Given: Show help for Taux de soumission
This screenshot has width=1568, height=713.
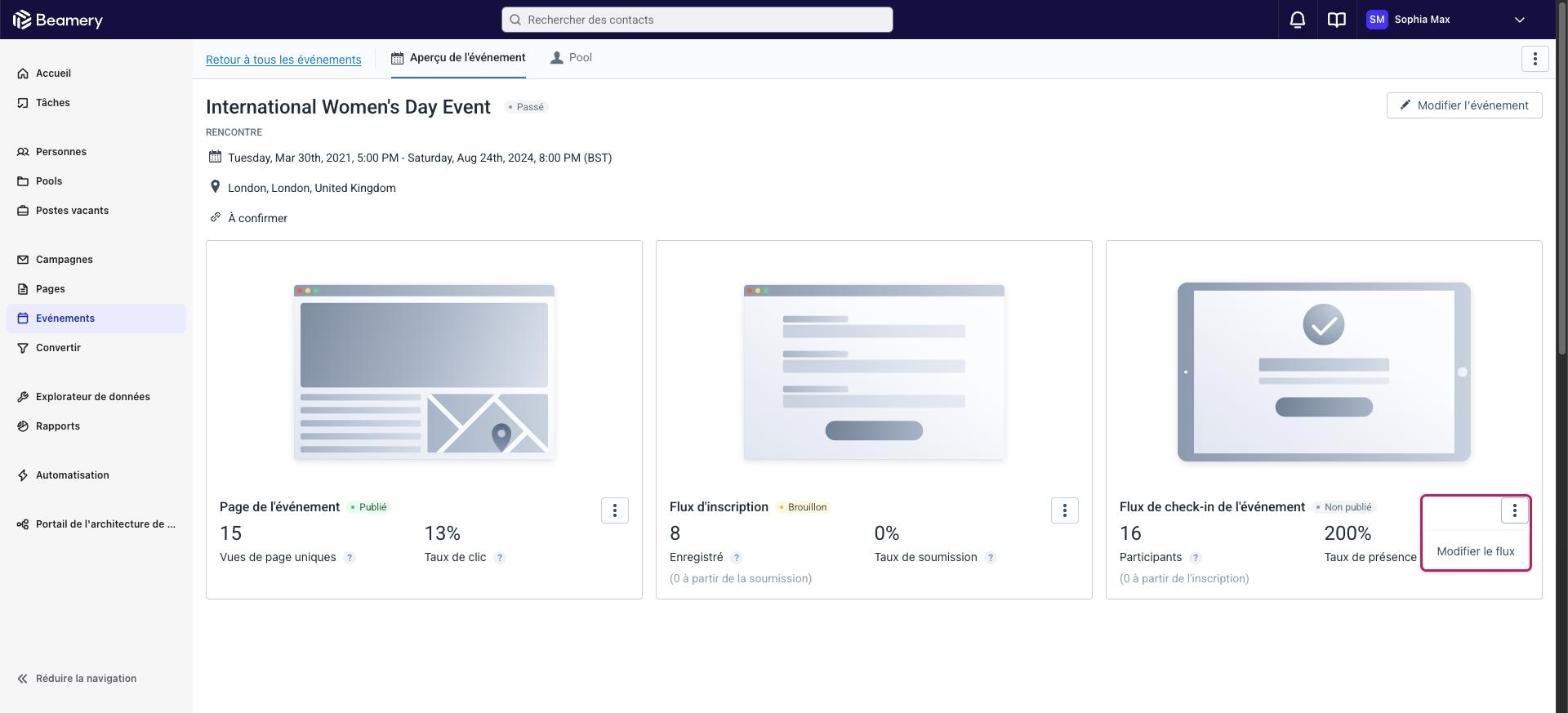Looking at the screenshot, I should (x=991, y=558).
